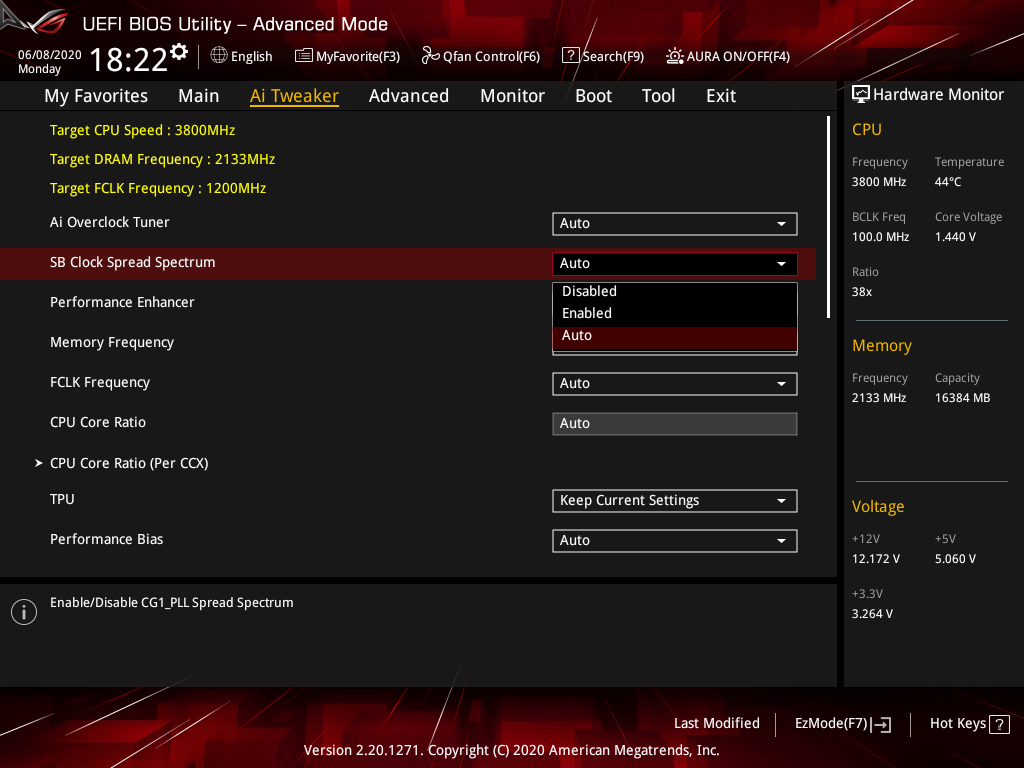Click Last Modified
This screenshot has width=1024, height=768.
(716, 723)
